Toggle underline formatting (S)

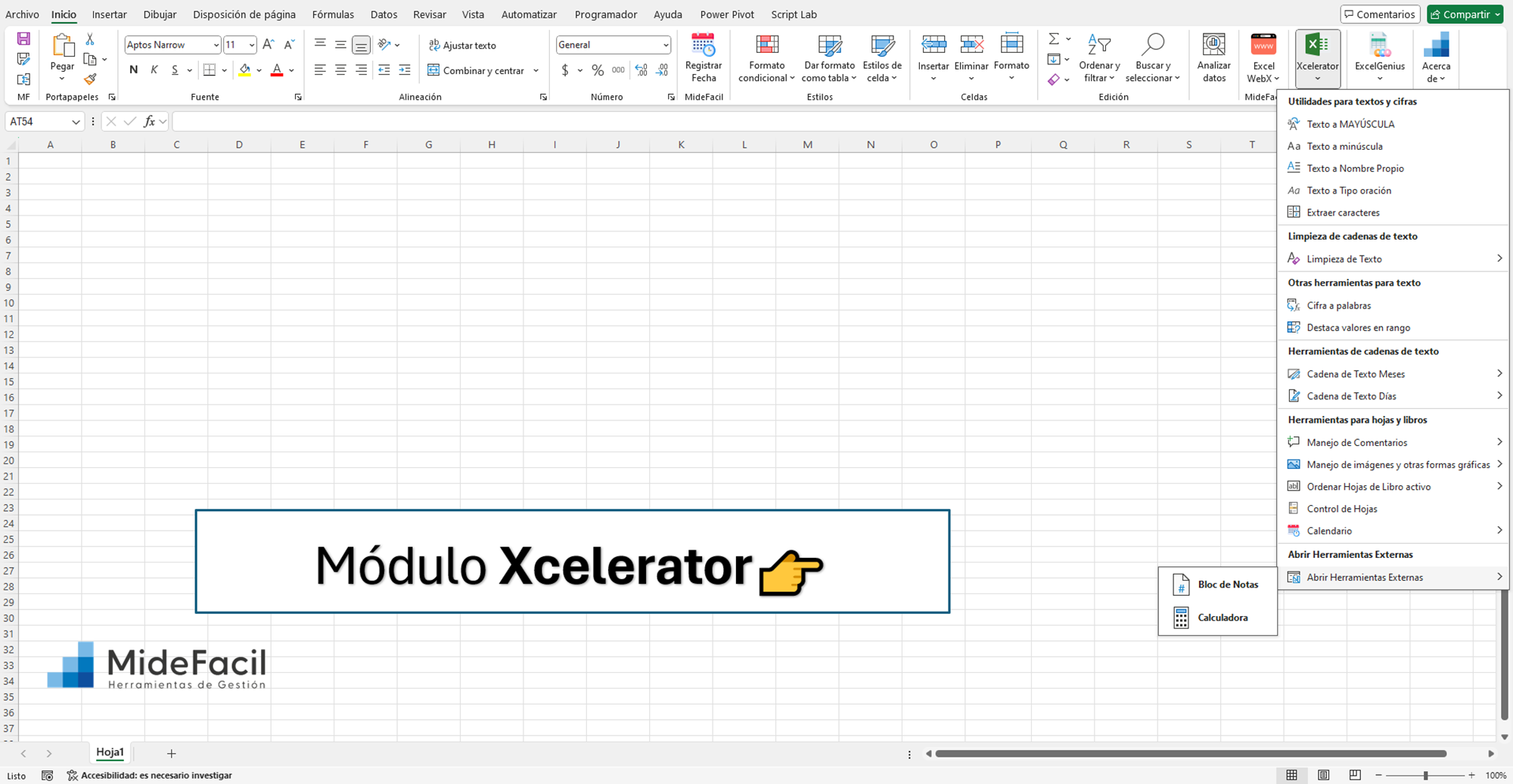click(175, 70)
